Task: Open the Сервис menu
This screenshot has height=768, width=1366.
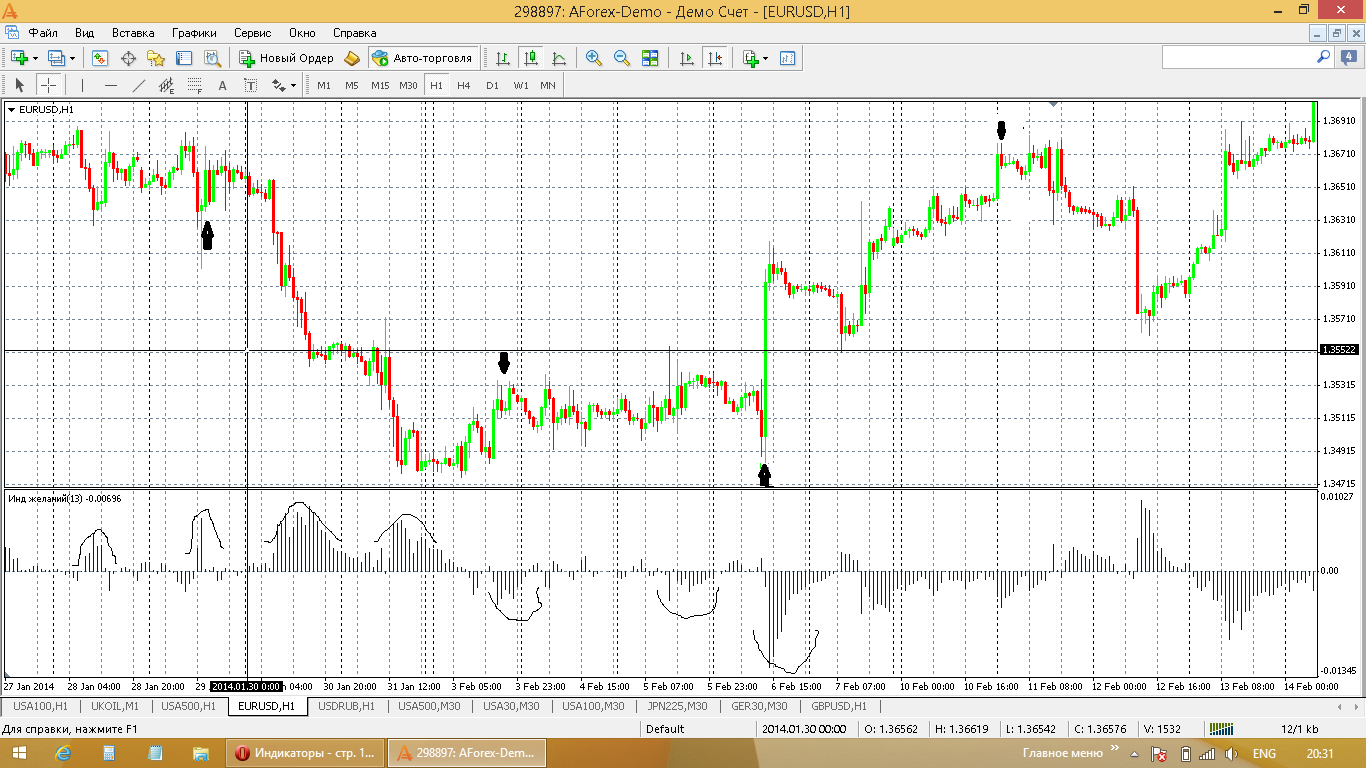Action: [x=252, y=33]
